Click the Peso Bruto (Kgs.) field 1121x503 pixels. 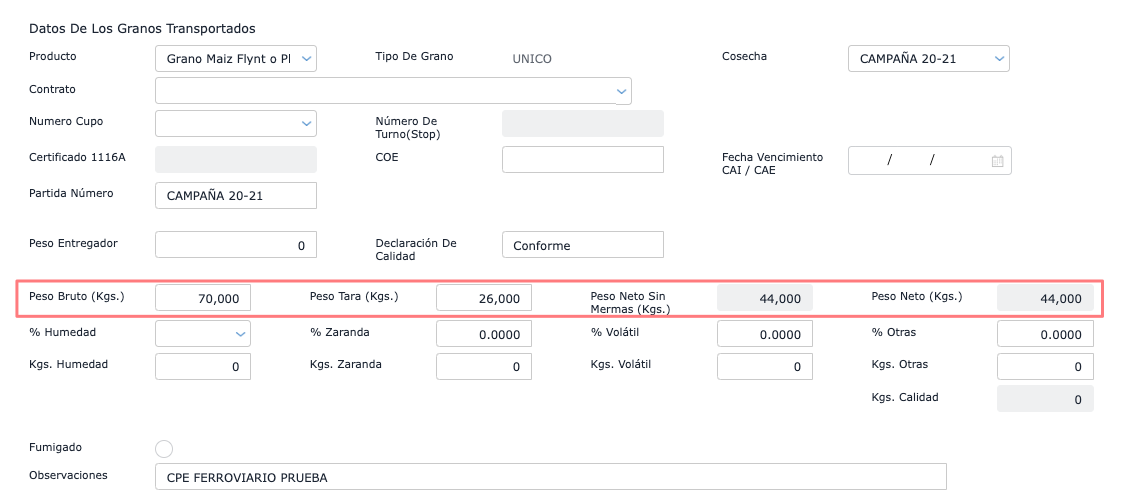203,298
